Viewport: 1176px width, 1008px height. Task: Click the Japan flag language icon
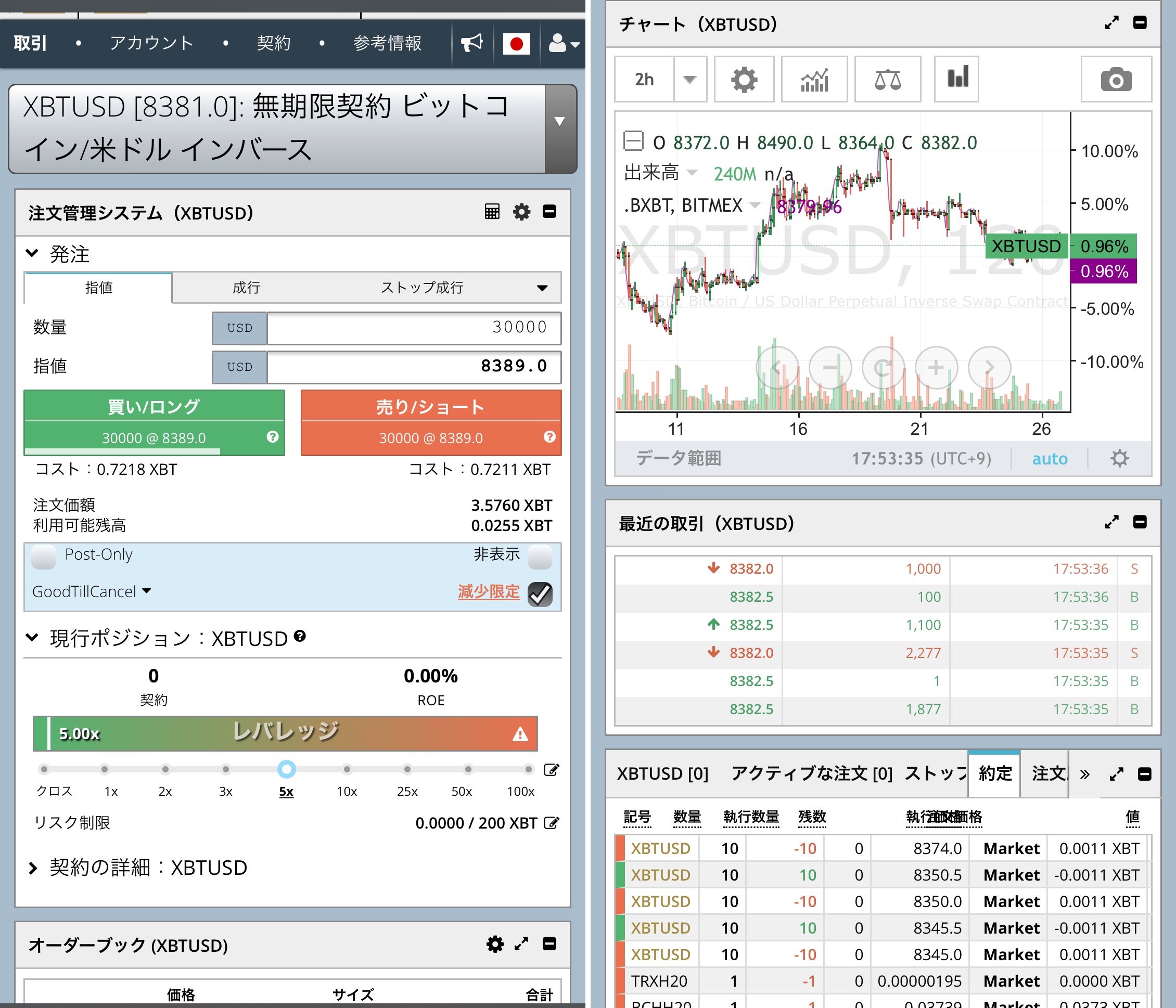(x=516, y=43)
